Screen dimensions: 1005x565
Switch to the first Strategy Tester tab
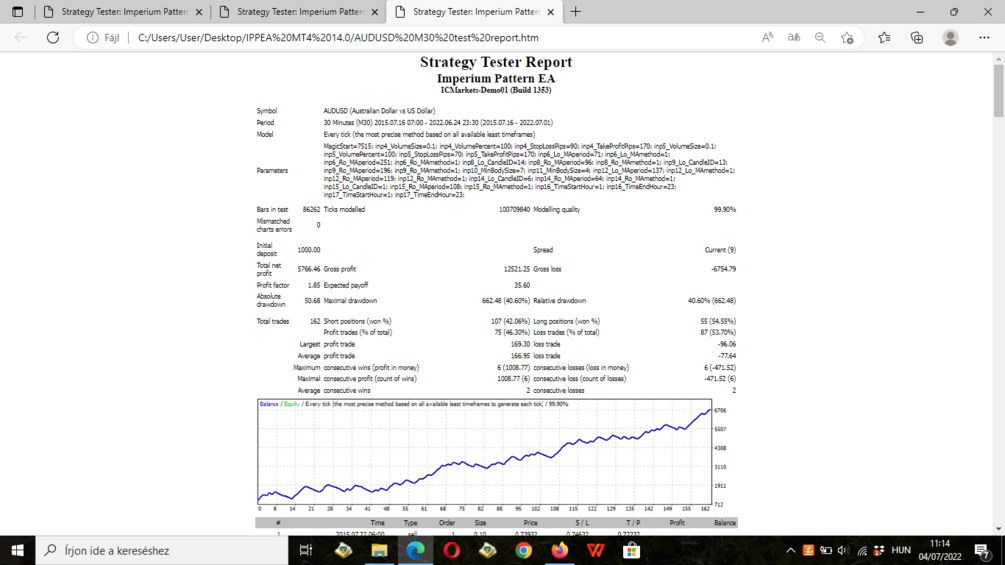click(124, 12)
